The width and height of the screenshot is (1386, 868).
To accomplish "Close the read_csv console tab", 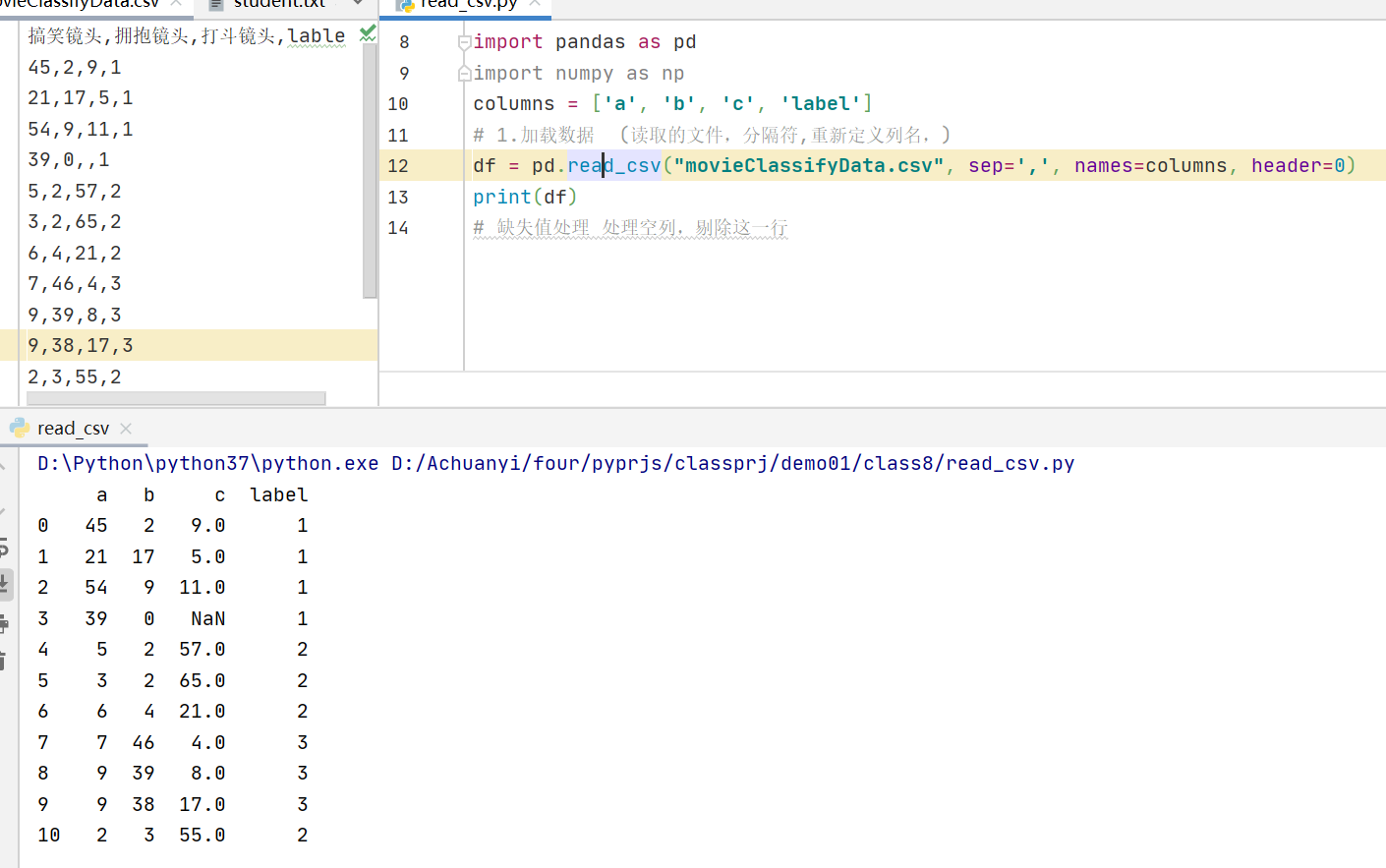I will (x=124, y=429).
